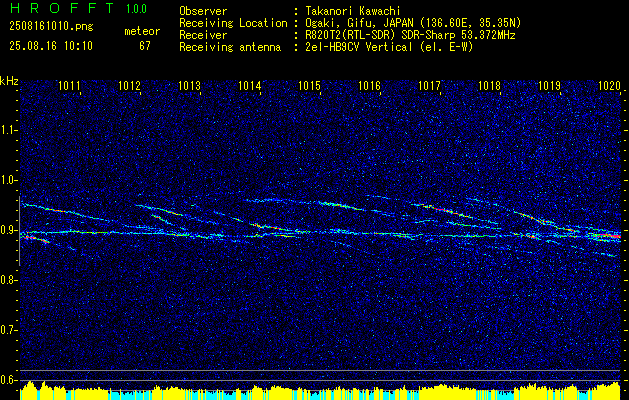Click the receiving location Ogaki, Gifu, JAPAN
The image size is (629, 400).
click(414, 23)
